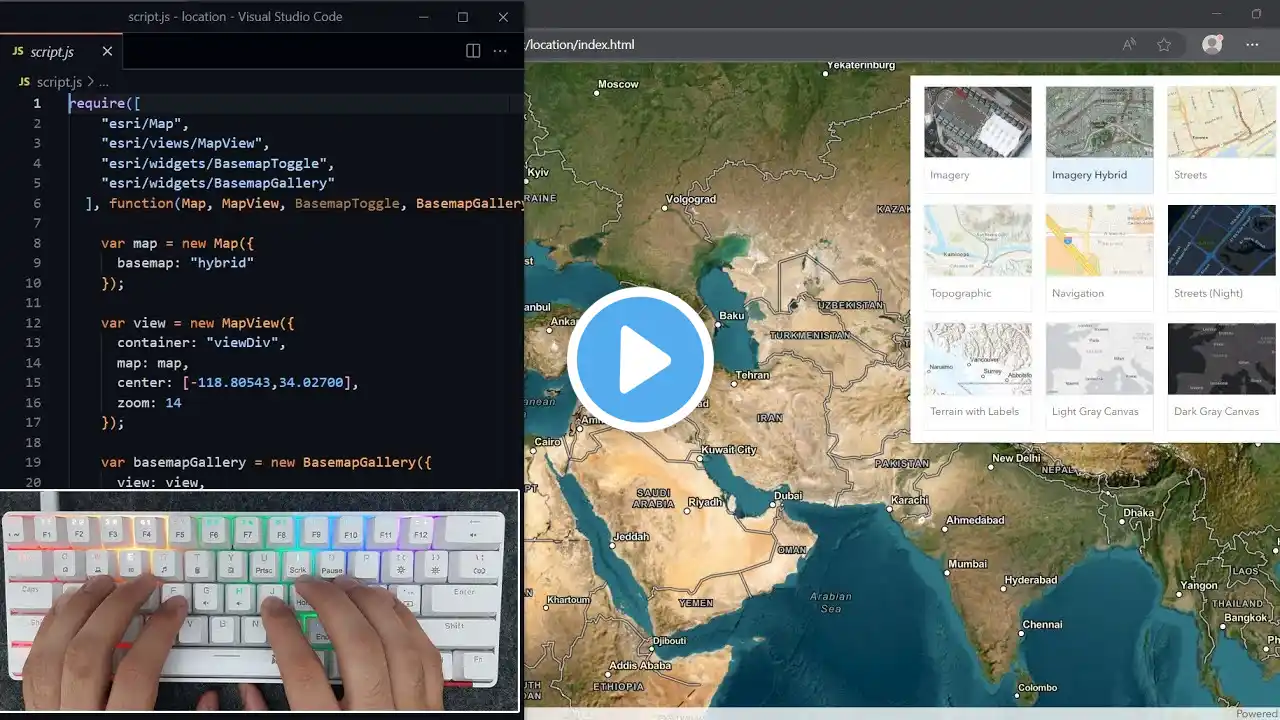
Task: Click the "esri/widgets/BasemapGallery" string in the code
Action: 217,183
